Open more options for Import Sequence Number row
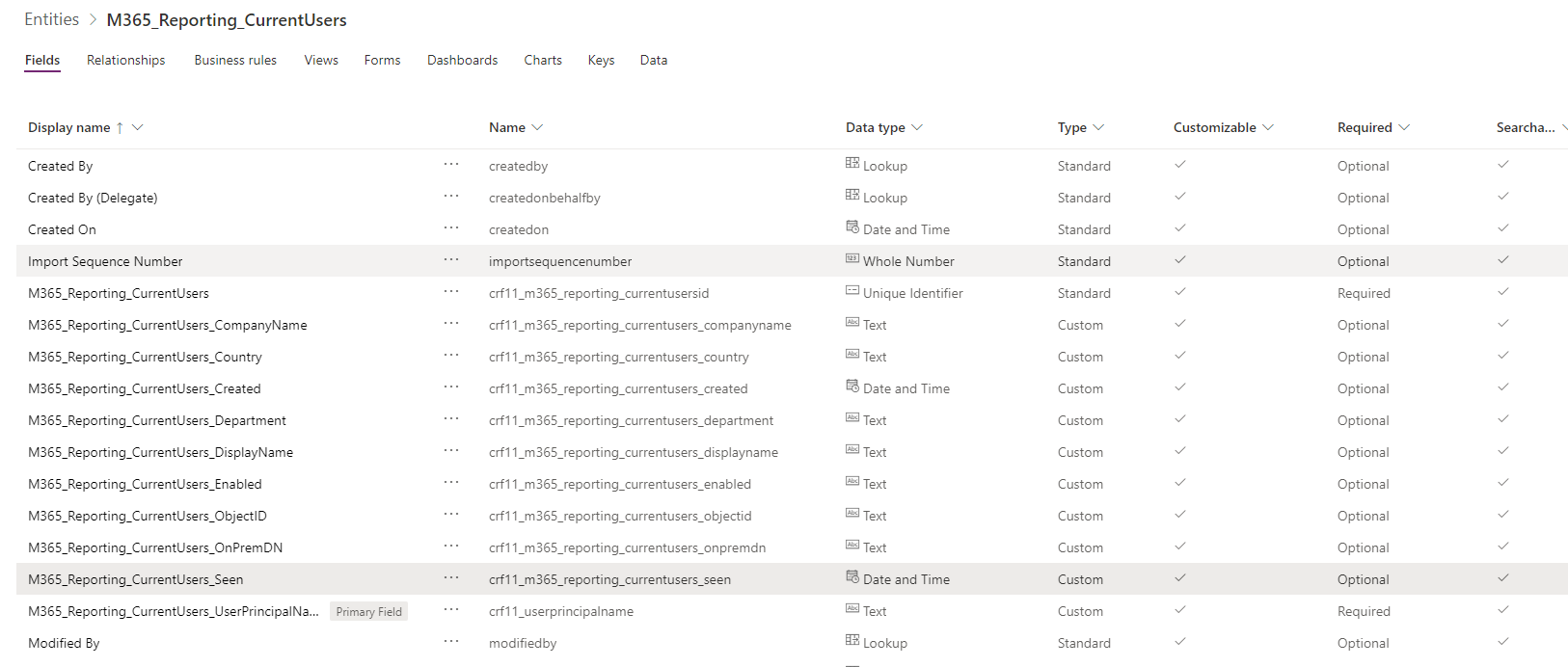 451,260
